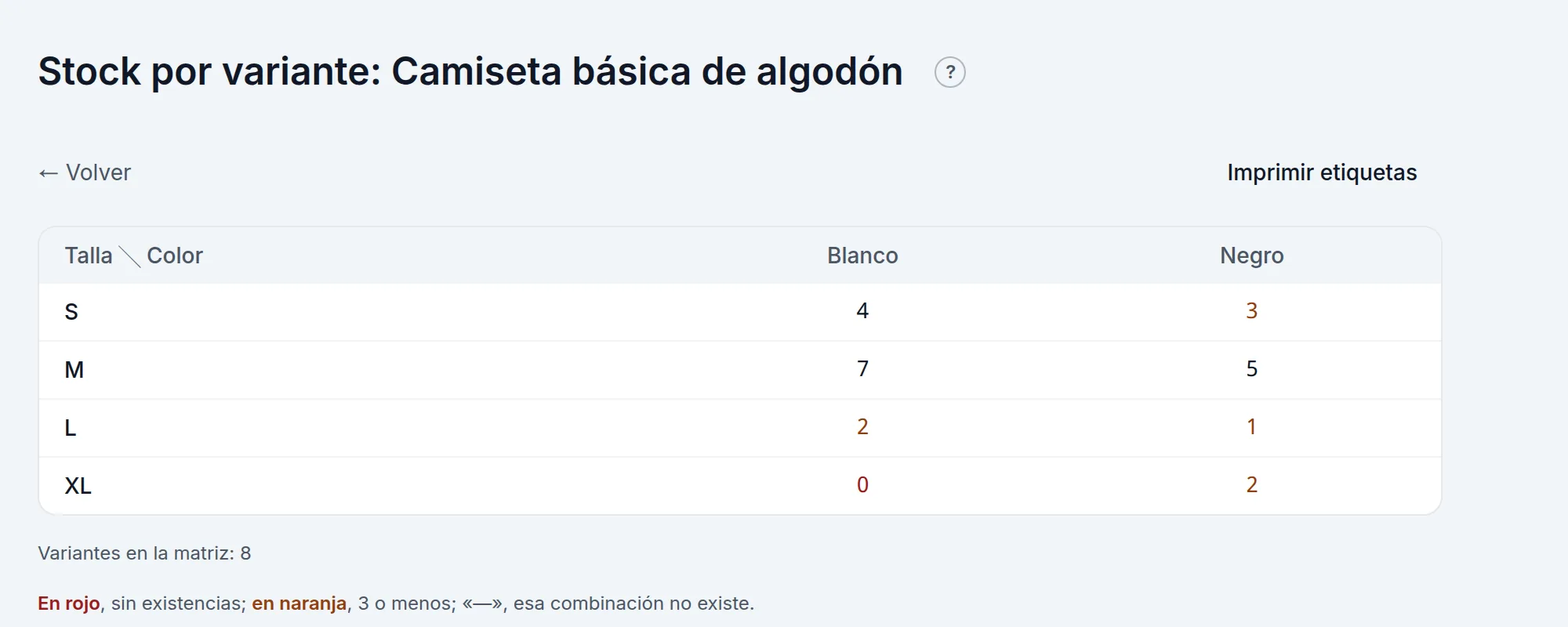1568x627 pixels.
Task: Go back with the Volver link
Action: (85, 172)
